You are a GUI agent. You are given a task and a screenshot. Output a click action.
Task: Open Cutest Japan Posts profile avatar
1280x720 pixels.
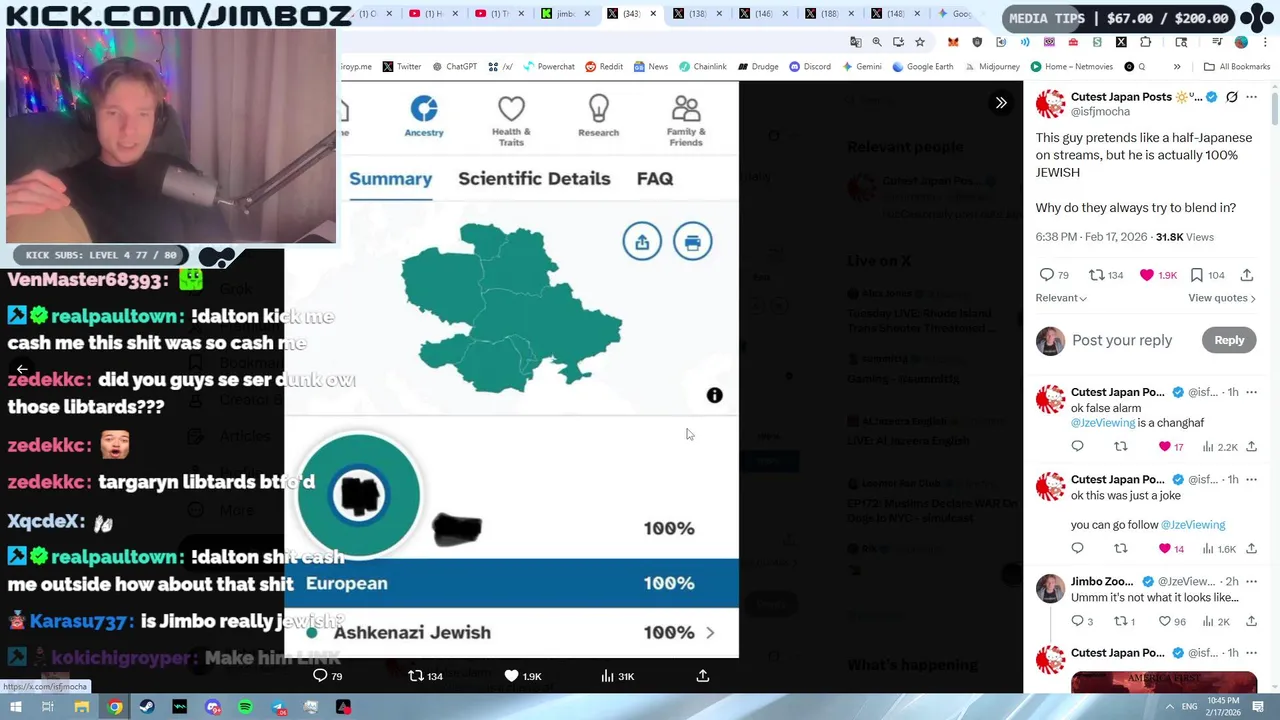coord(1050,104)
